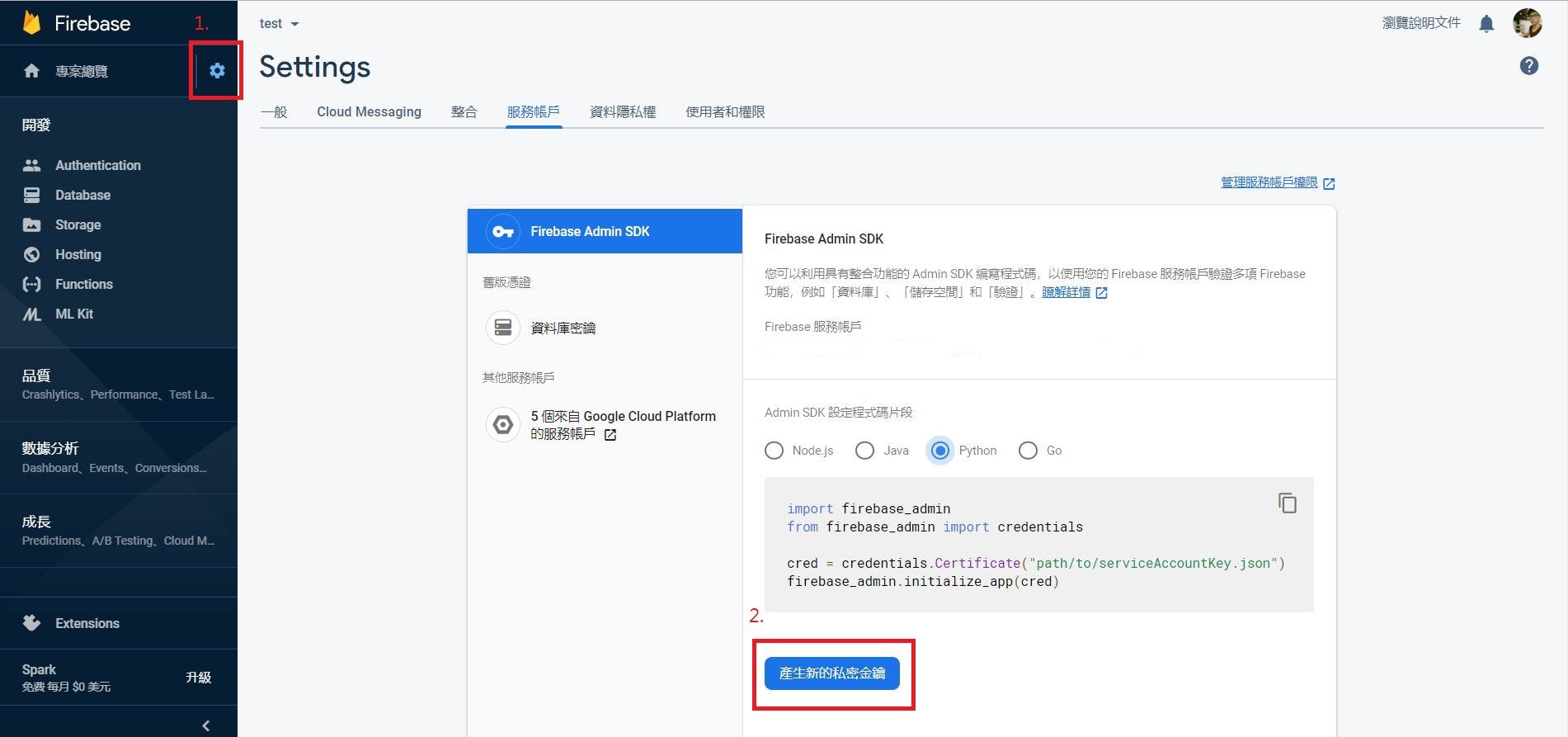Screen dimensions: 1568x737
Task: Select Firebase Admin SDK list item
Action: (x=605, y=231)
